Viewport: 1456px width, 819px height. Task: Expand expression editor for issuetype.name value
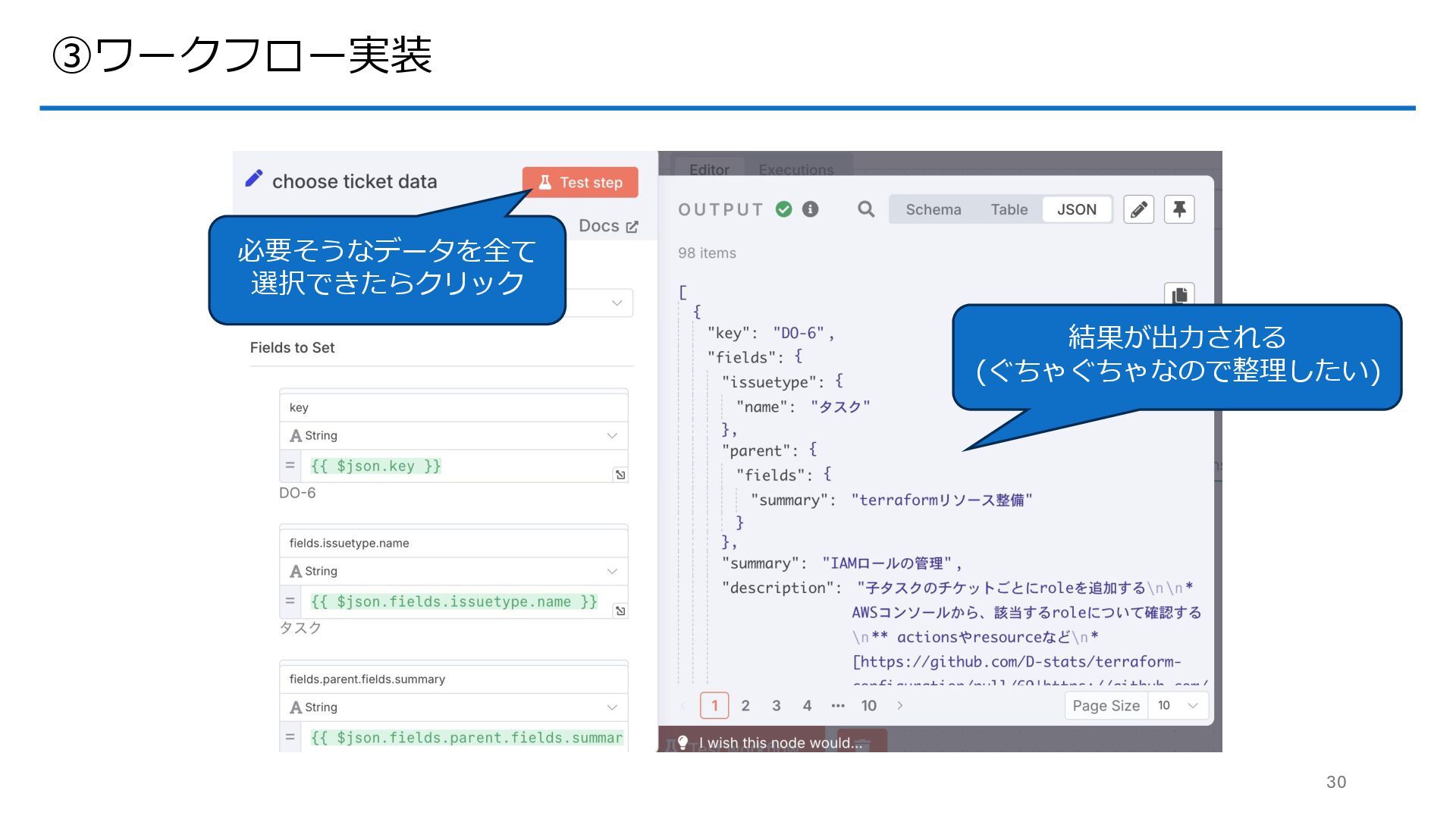pos(620,610)
